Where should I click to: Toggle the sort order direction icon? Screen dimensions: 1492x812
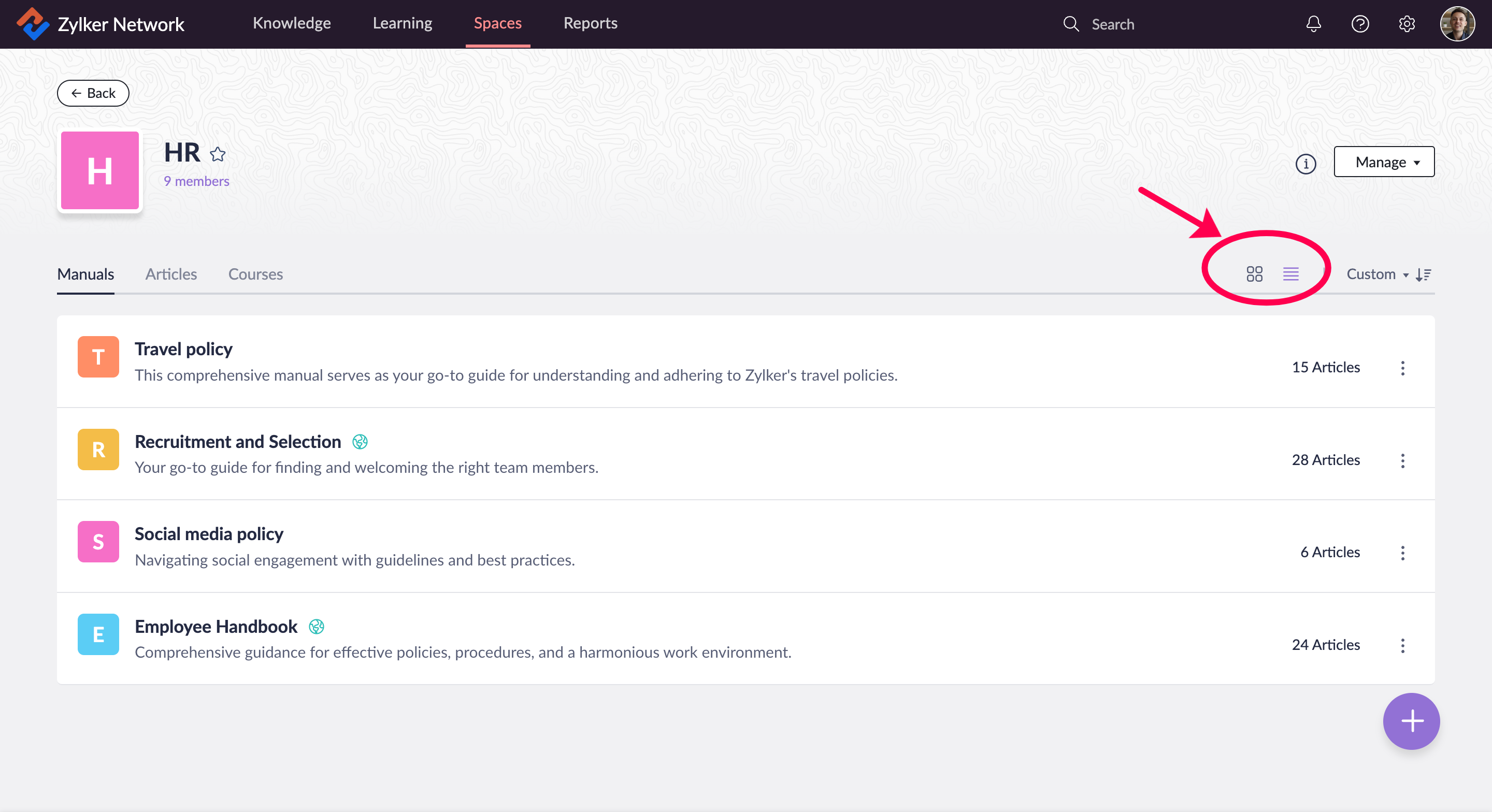[1423, 274]
